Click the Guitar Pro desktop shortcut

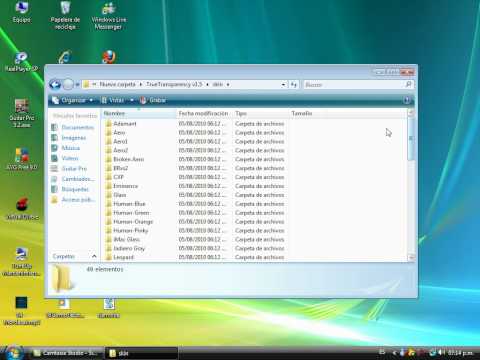22,113
